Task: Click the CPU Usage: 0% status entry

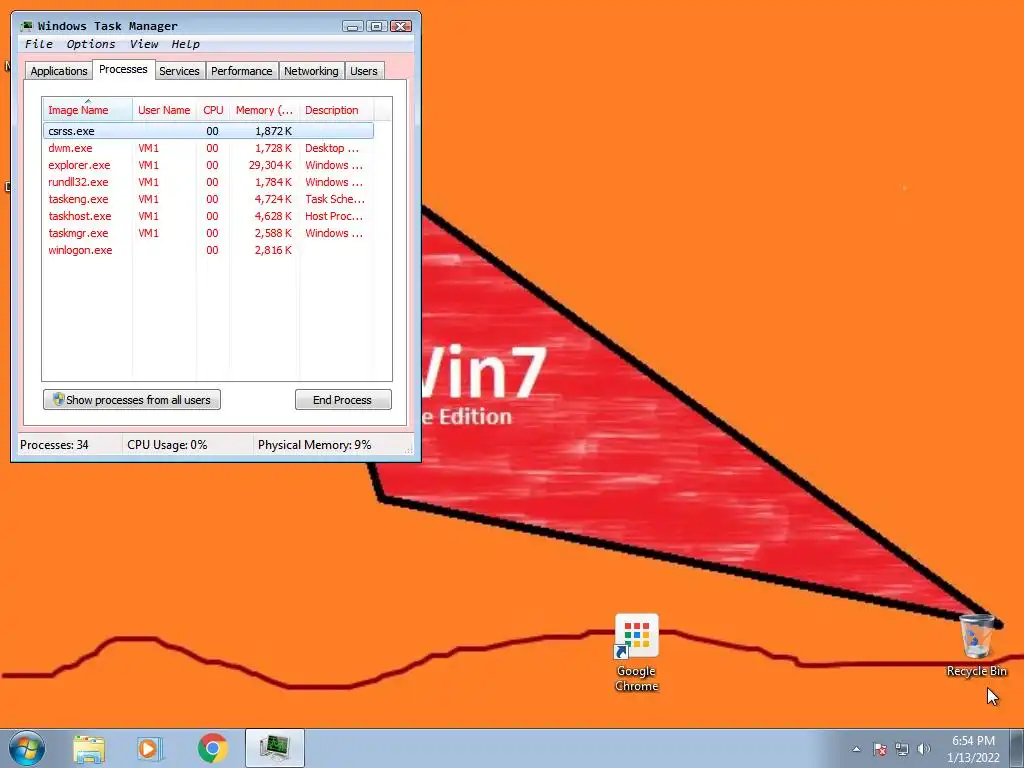Action: 167,445
